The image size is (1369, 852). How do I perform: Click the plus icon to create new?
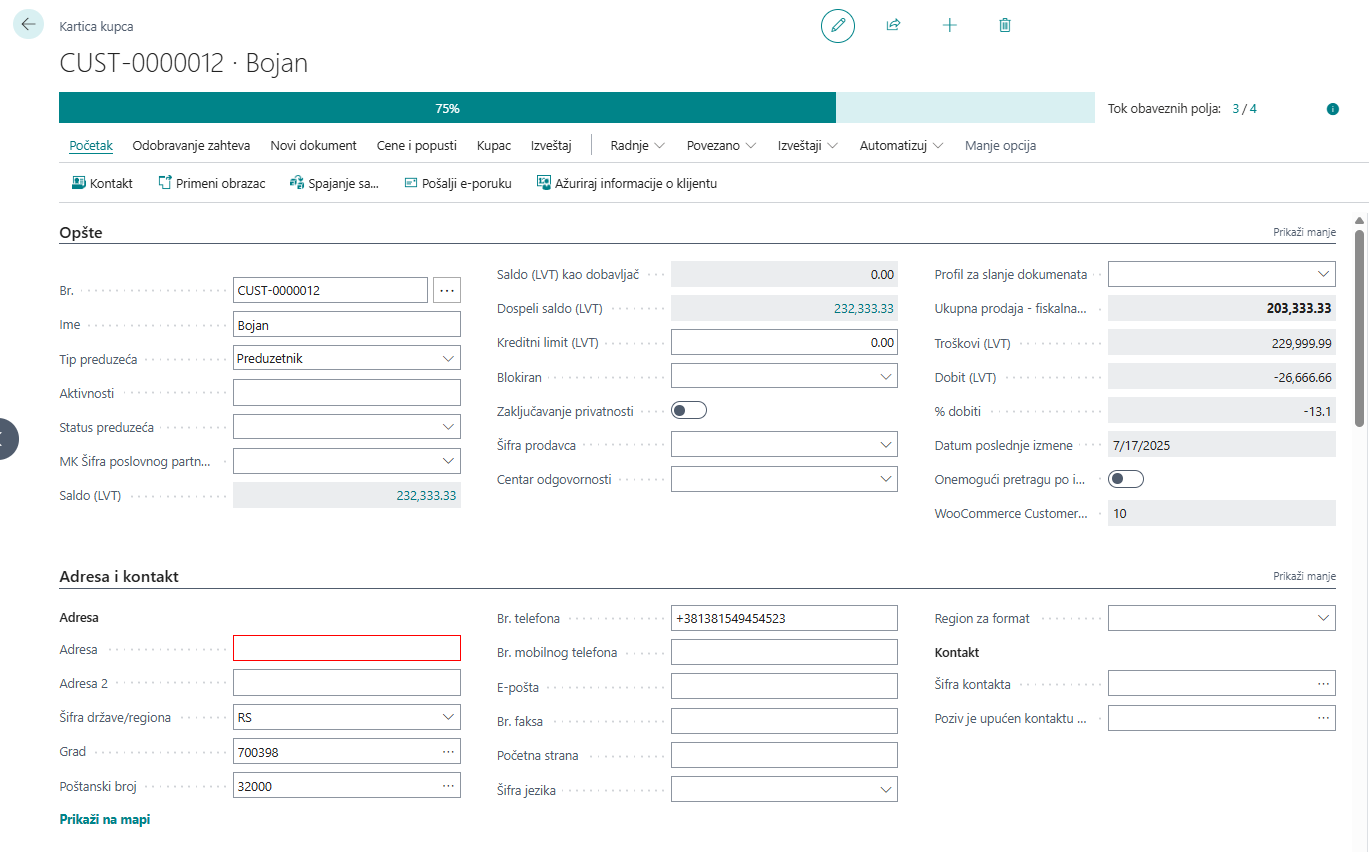tap(950, 25)
